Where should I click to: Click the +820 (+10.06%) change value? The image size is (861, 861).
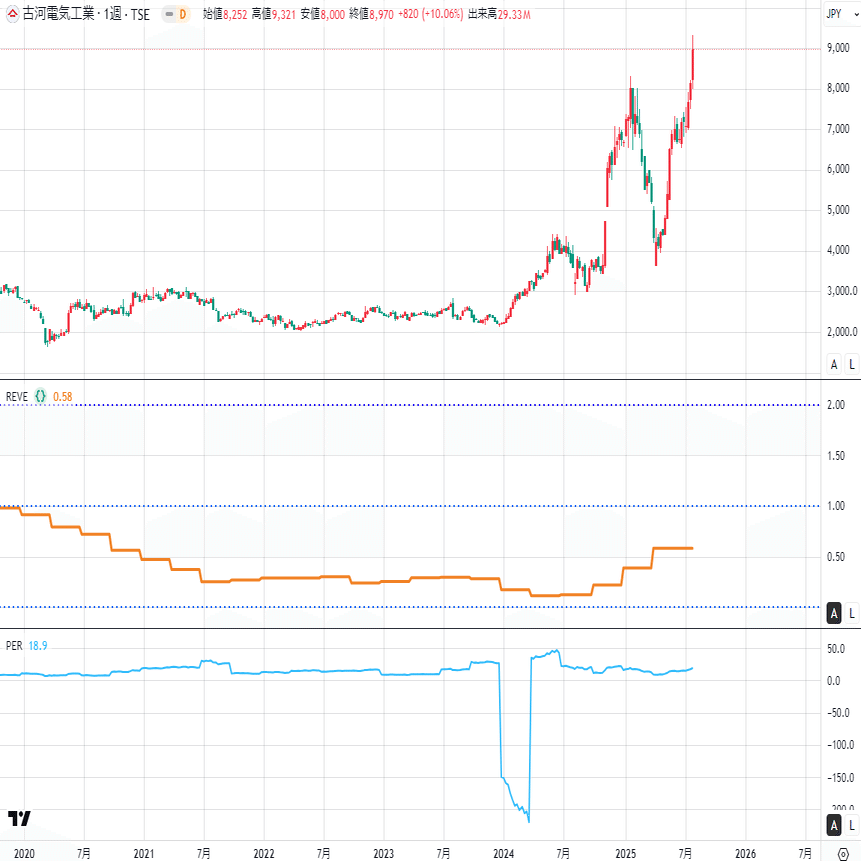tap(430, 14)
